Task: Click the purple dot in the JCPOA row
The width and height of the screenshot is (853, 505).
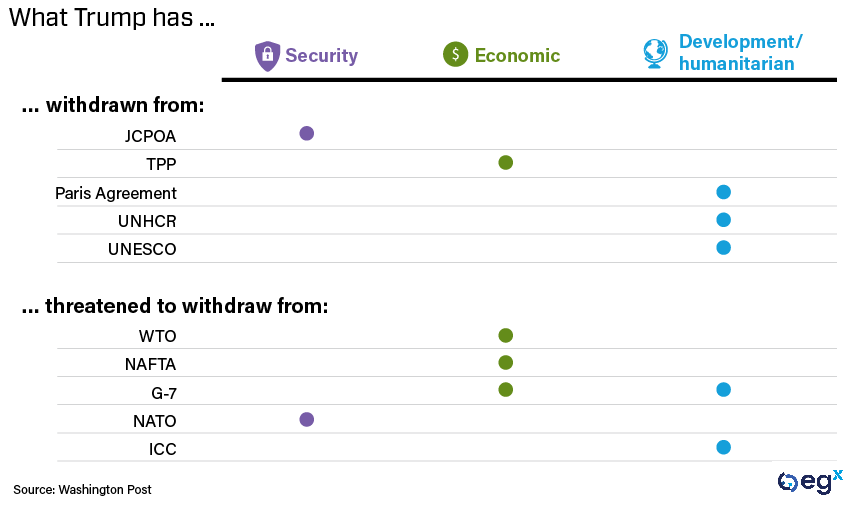Action: pyautogui.click(x=307, y=133)
